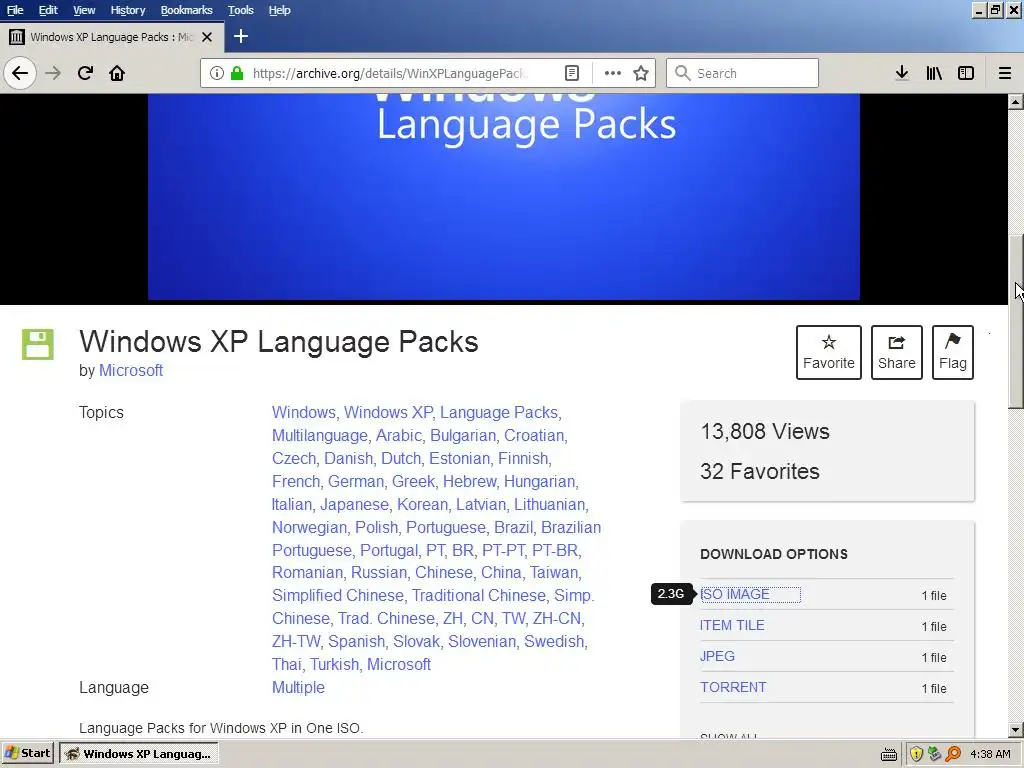The height and width of the screenshot is (768, 1024).
Task: Click the Search input box
Action: (x=743, y=73)
